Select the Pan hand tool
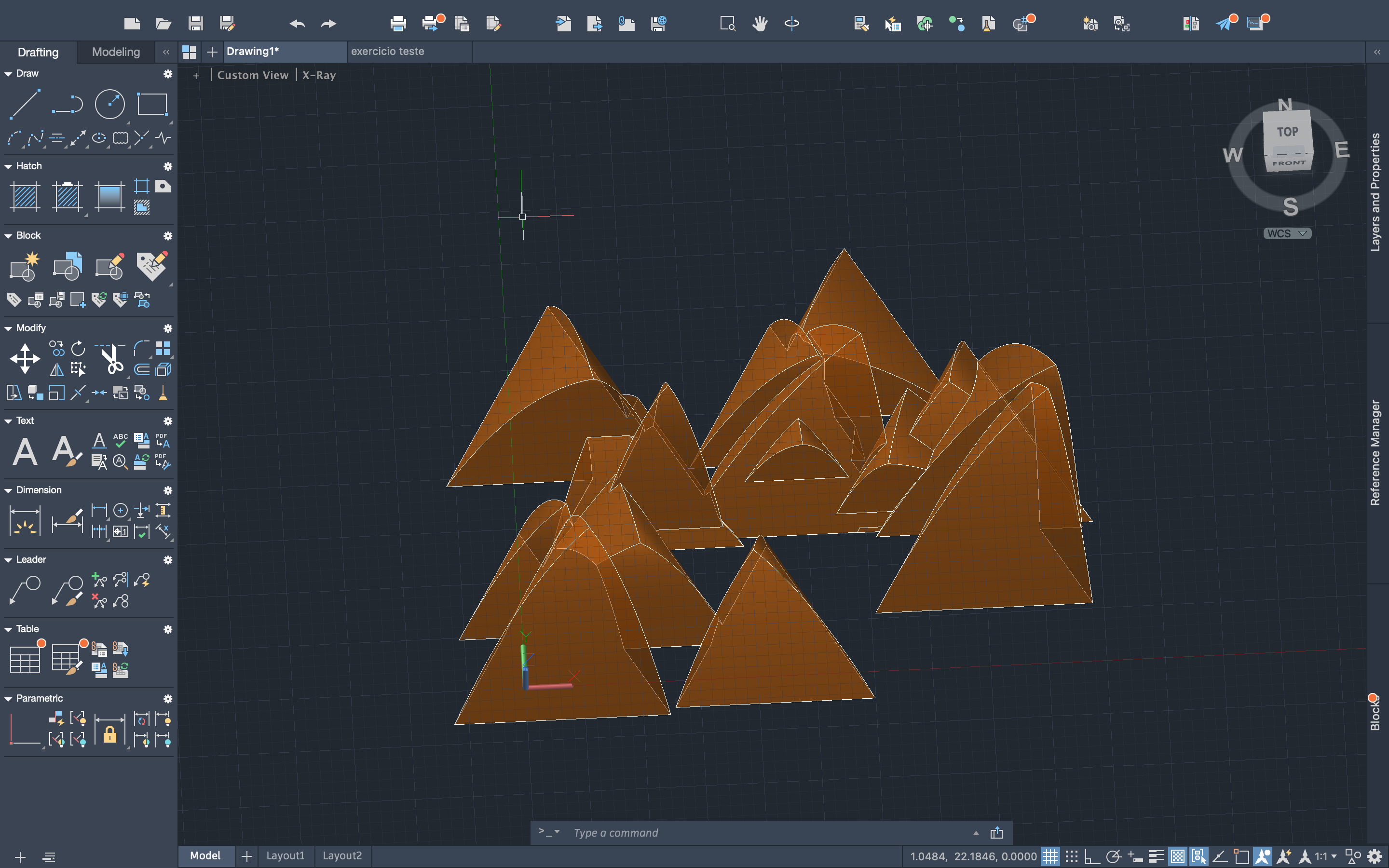1389x868 pixels. click(760, 24)
